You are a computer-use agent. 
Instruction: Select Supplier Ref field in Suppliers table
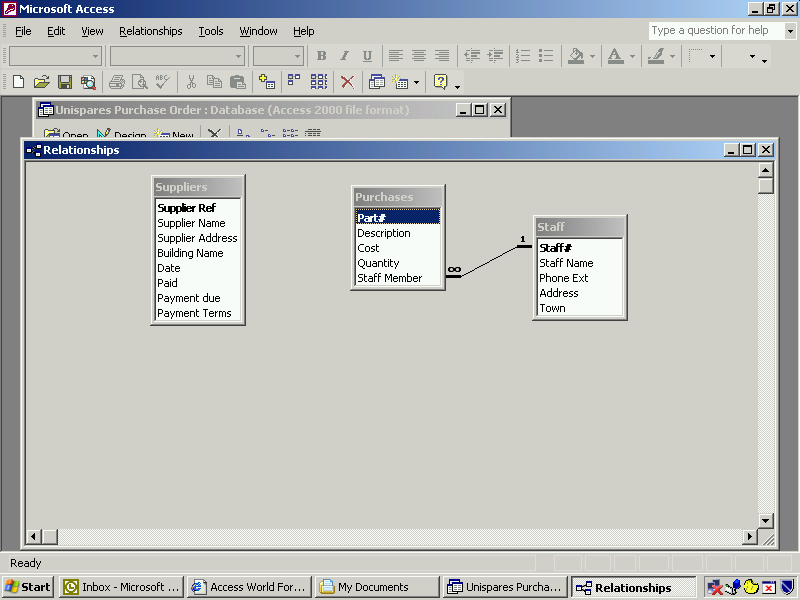pos(186,208)
